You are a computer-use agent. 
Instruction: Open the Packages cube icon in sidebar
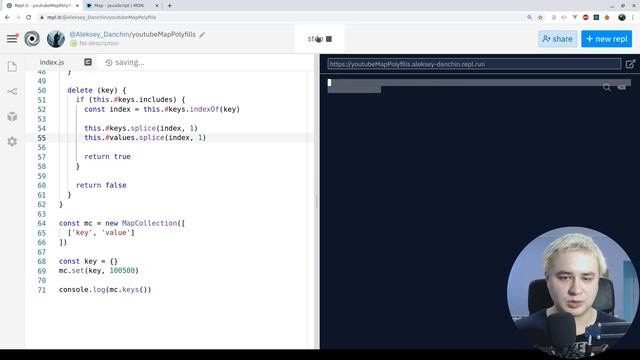pos(12,117)
